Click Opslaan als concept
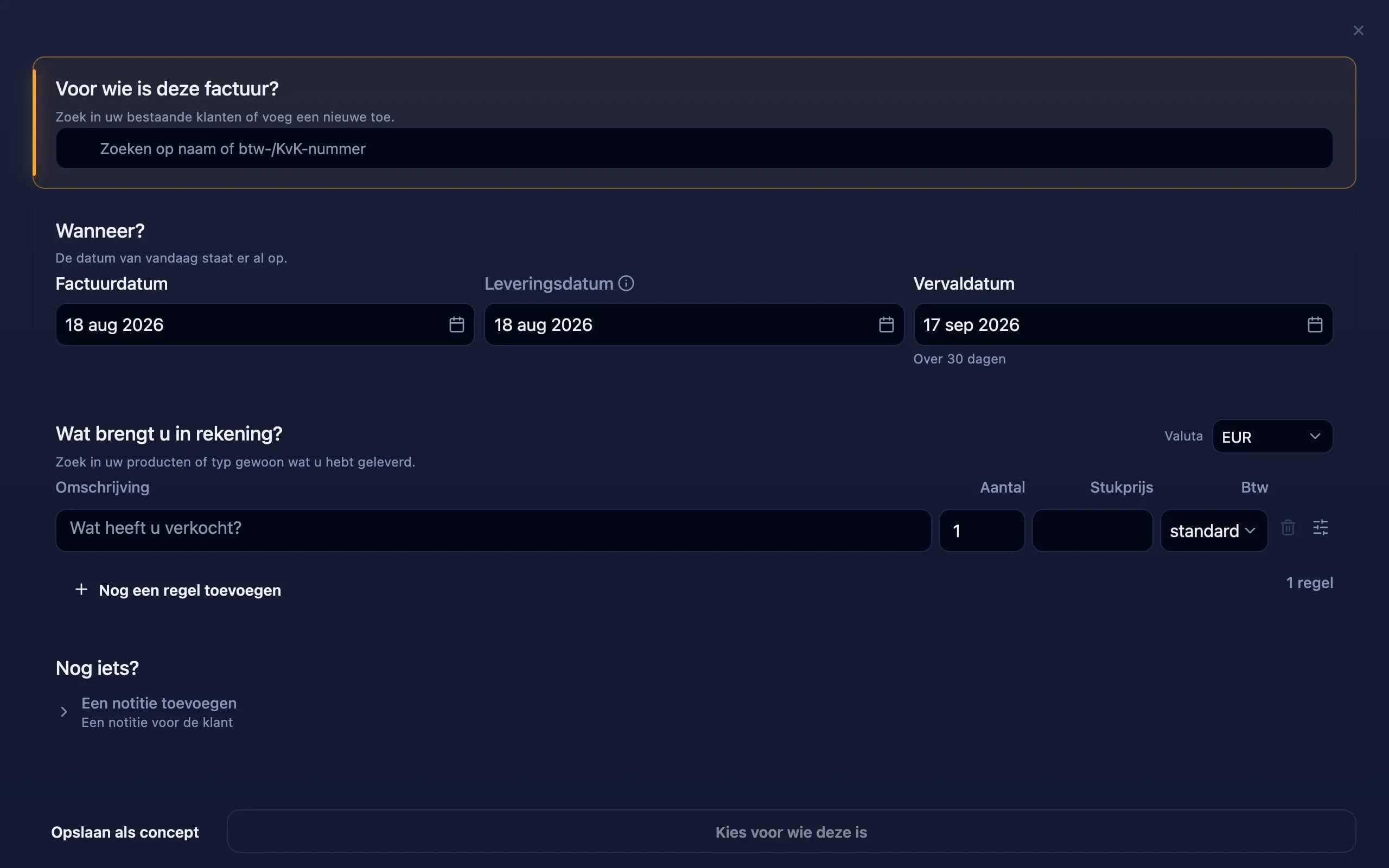The height and width of the screenshot is (868, 1389). [125, 832]
